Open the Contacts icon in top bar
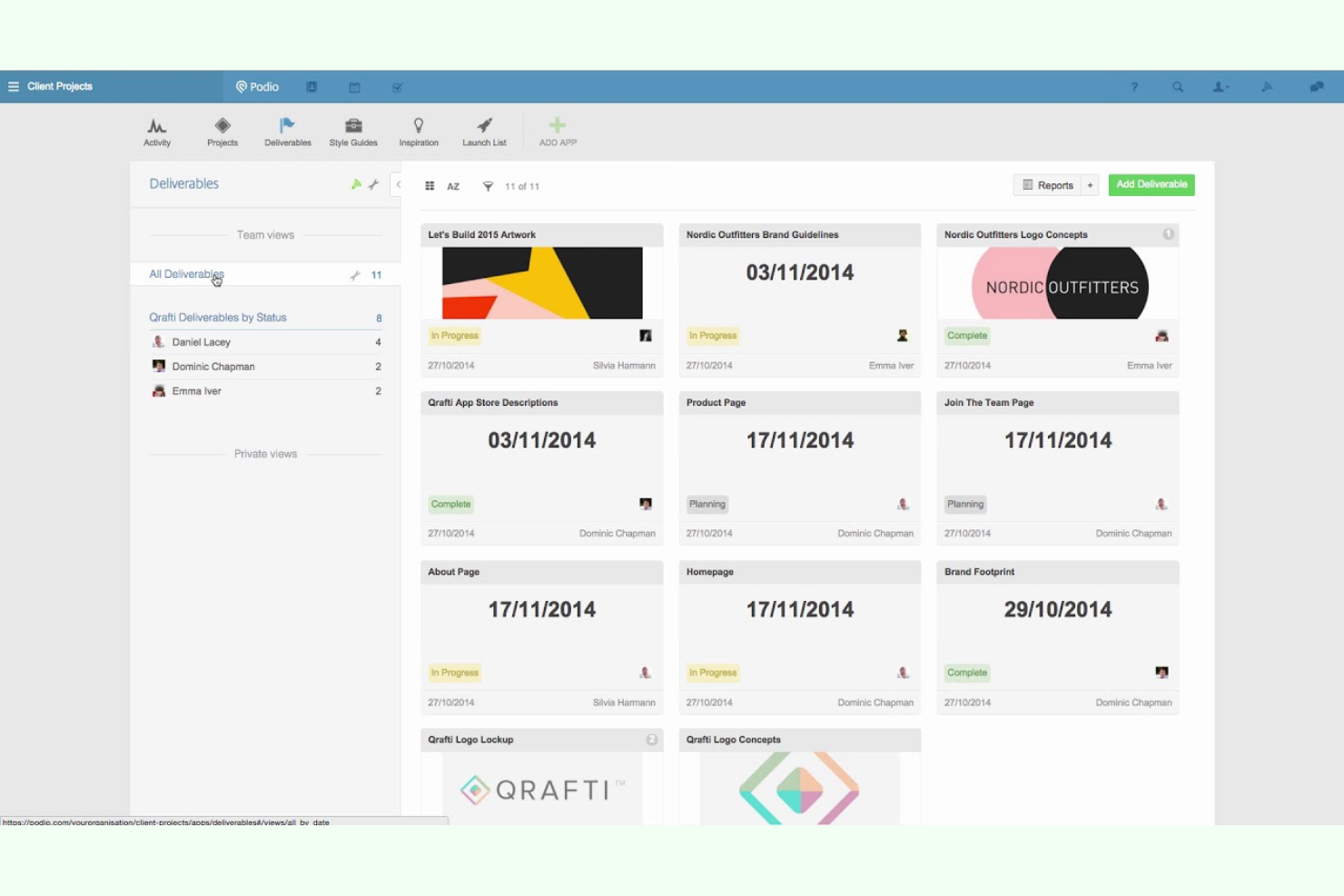Viewport: 1344px width, 896px height. 311,86
